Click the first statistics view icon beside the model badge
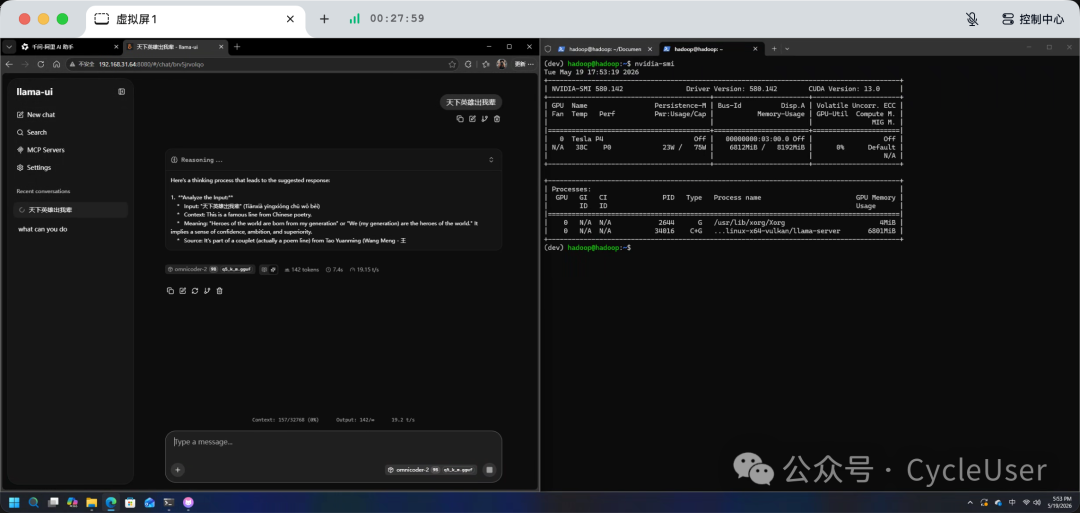This screenshot has width=1080, height=513. click(264, 270)
